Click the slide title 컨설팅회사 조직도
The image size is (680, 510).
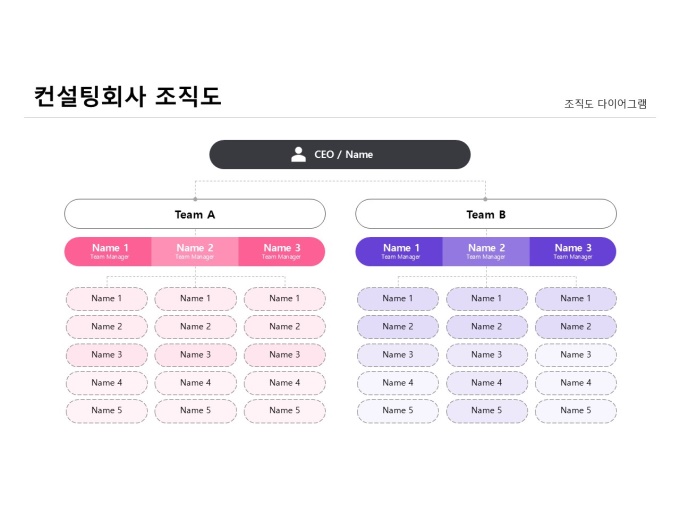coord(127,96)
